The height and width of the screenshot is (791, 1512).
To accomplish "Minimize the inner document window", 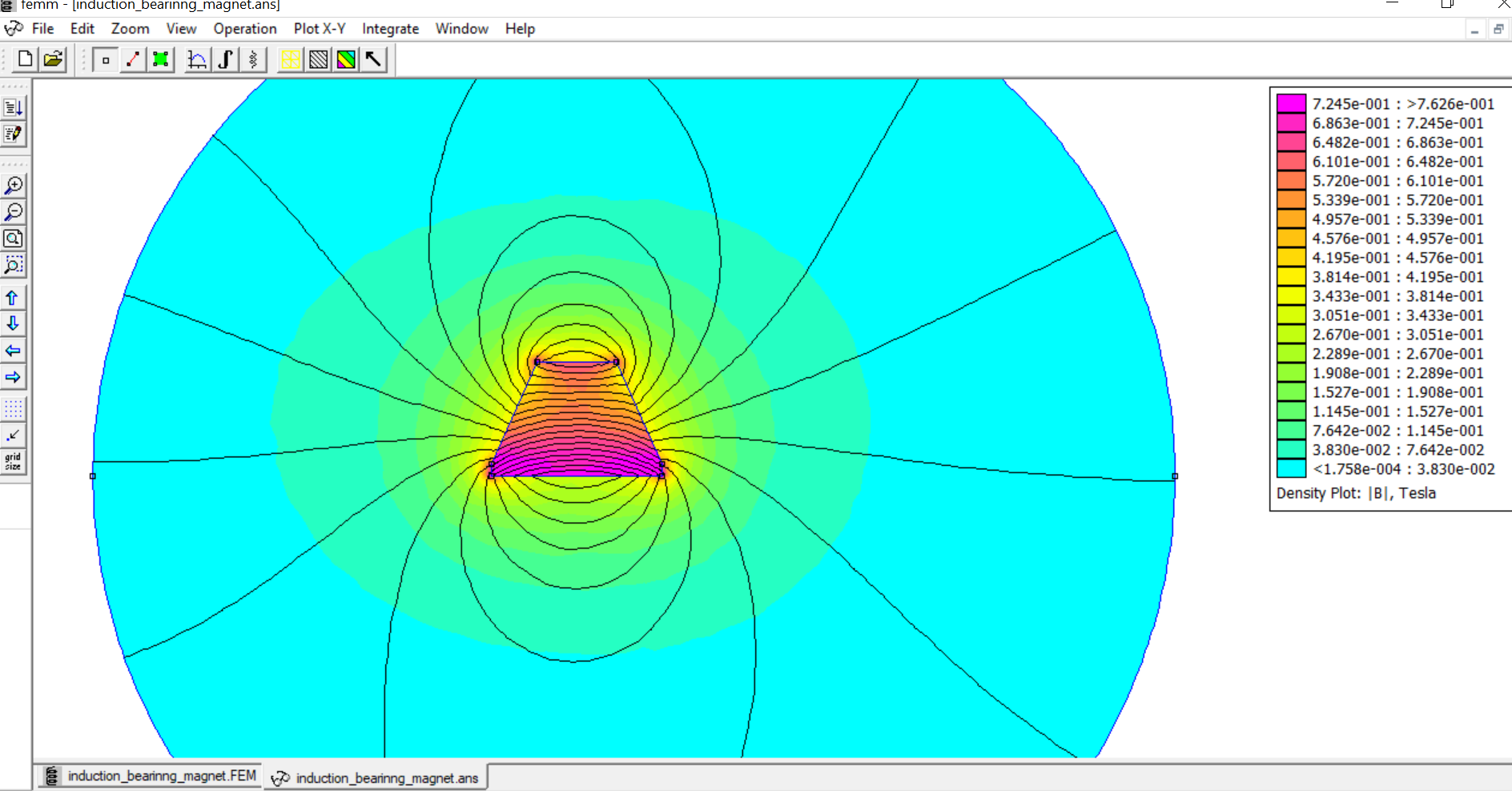I will pyautogui.click(x=1474, y=30).
